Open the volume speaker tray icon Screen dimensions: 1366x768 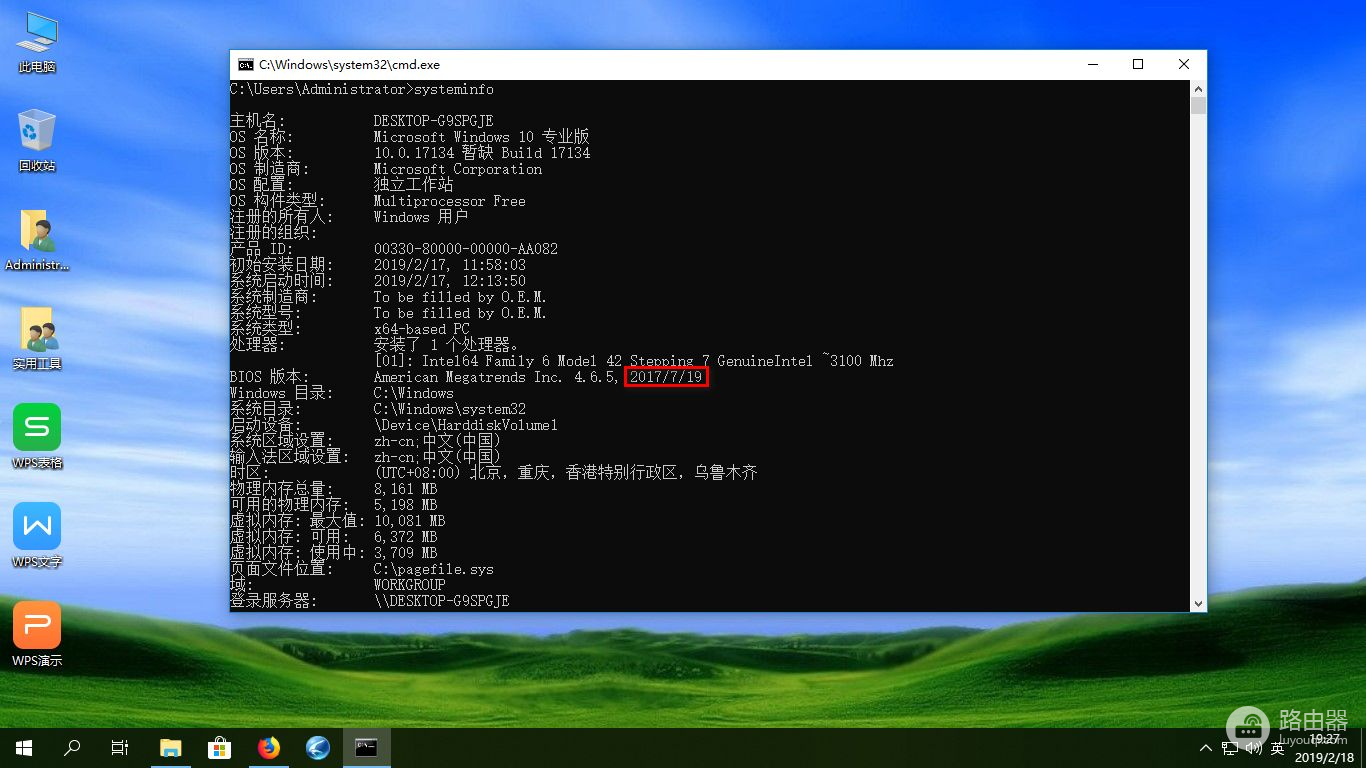point(1254,748)
